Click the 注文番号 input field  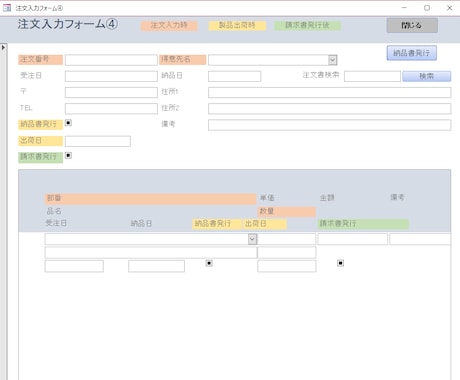click(111, 60)
